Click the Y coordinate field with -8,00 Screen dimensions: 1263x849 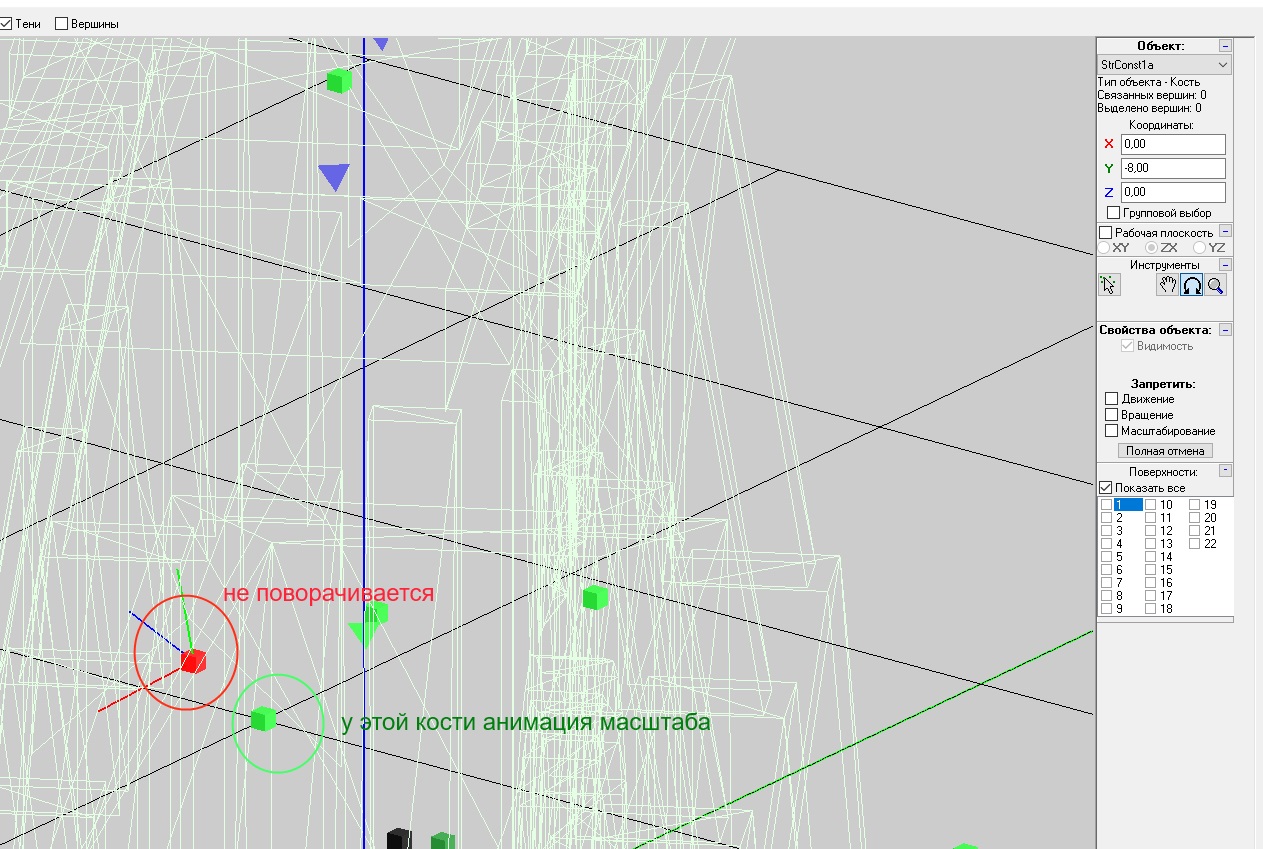[1173, 168]
